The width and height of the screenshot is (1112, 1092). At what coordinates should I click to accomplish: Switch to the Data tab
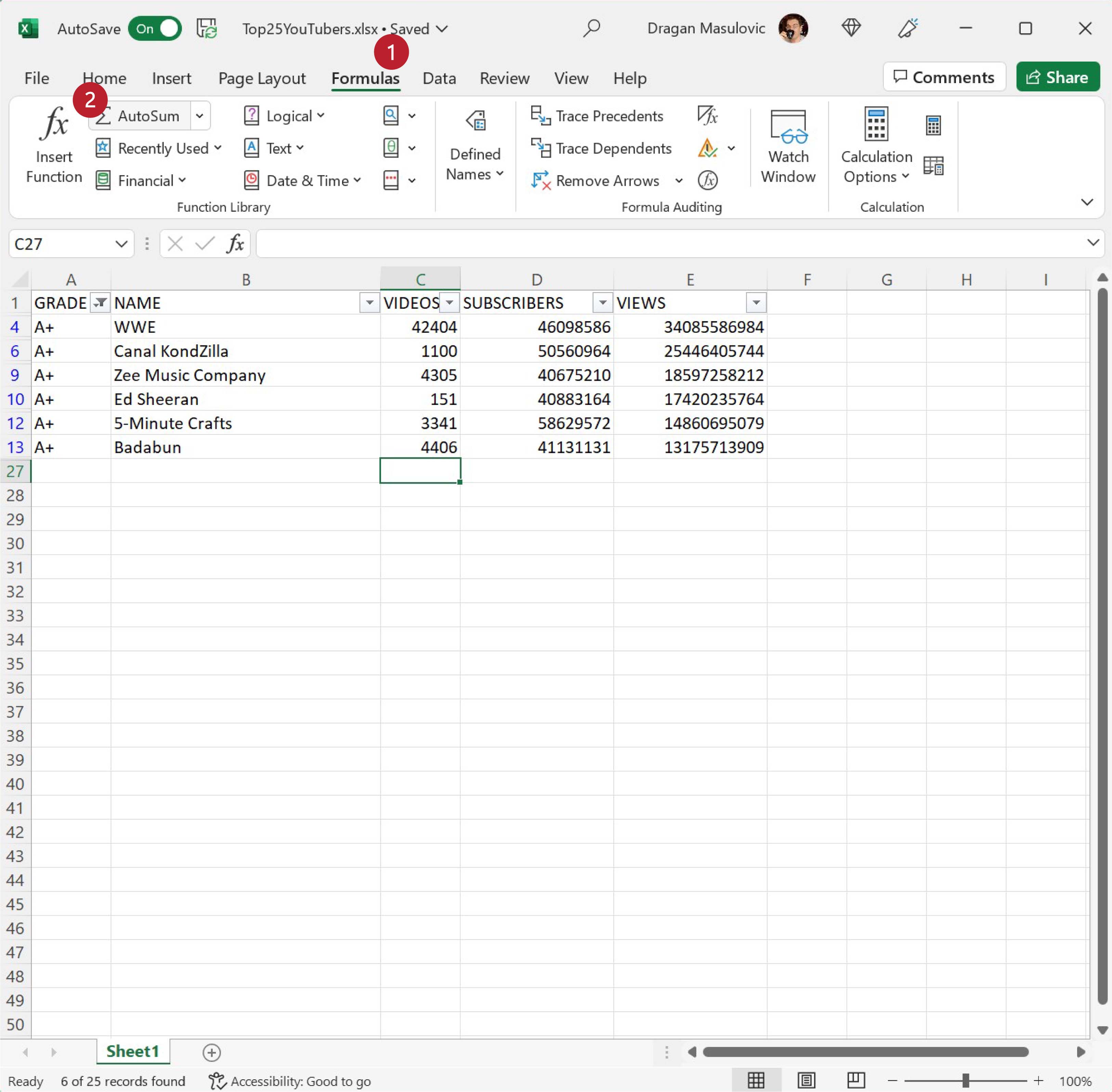click(439, 78)
